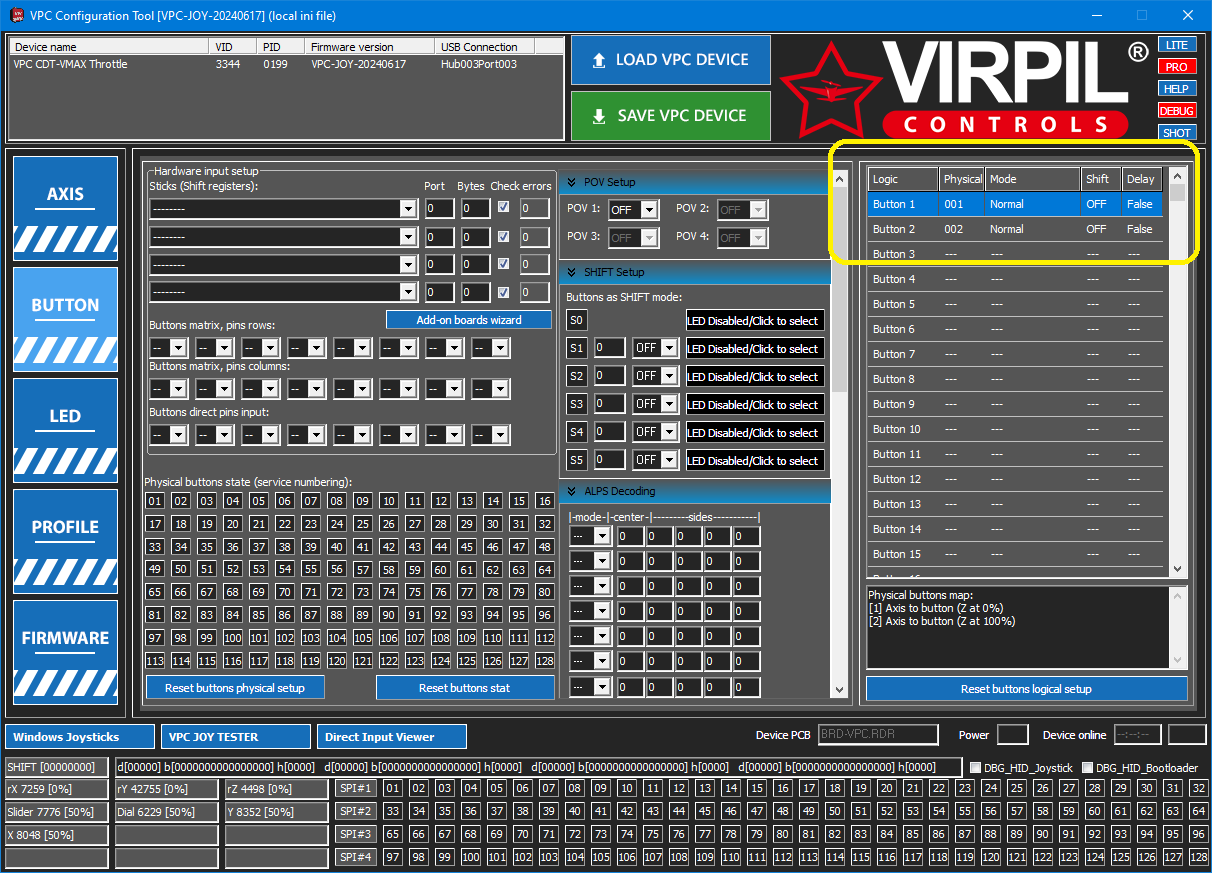
Task: Enable the DEBUG mode button
Action: click(1177, 111)
